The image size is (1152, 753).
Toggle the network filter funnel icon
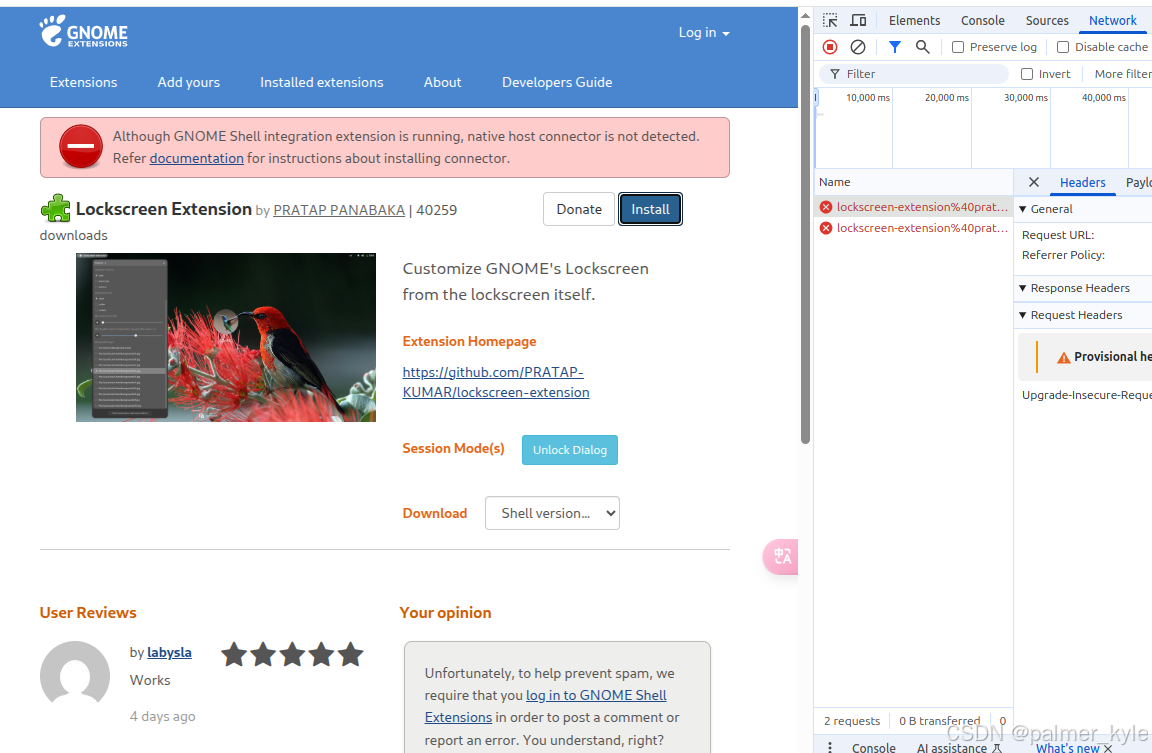[x=895, y=47]
